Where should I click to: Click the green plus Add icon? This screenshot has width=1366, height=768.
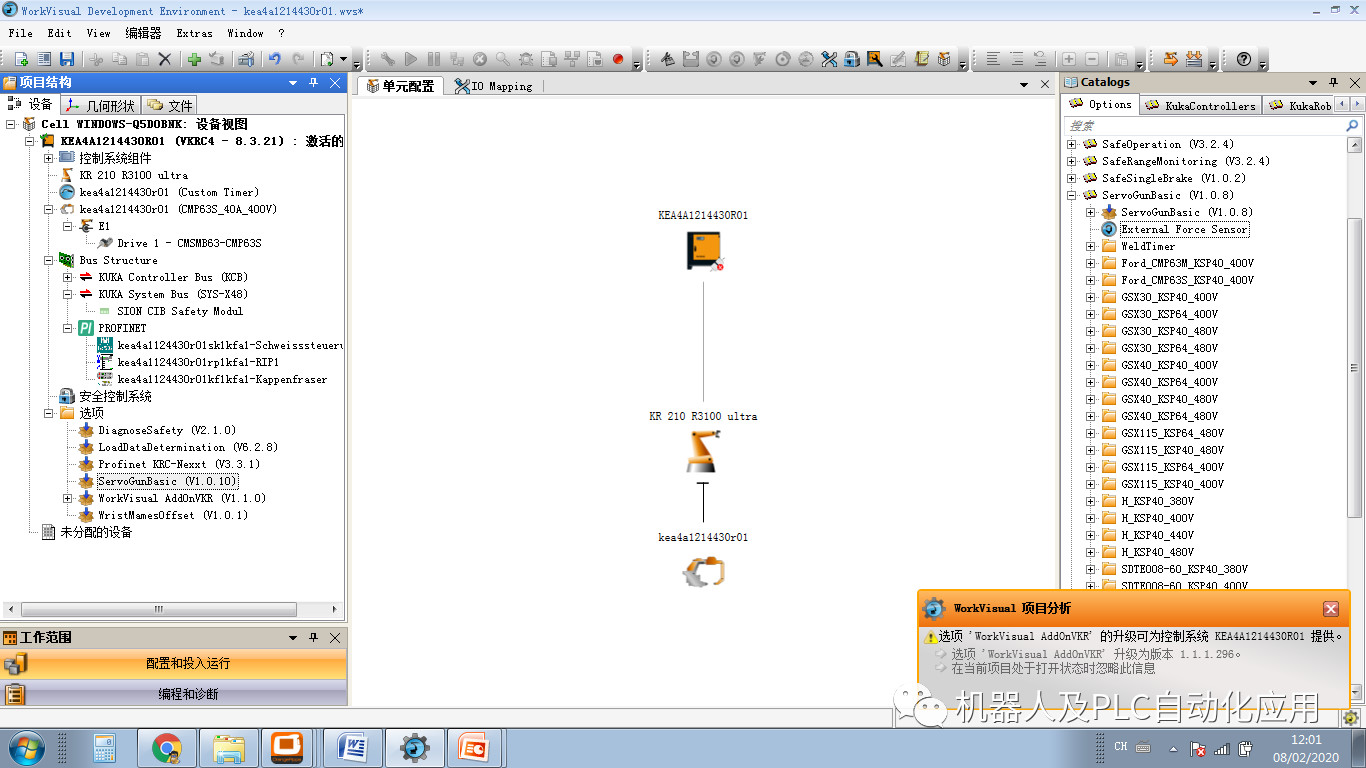point(195,59)
